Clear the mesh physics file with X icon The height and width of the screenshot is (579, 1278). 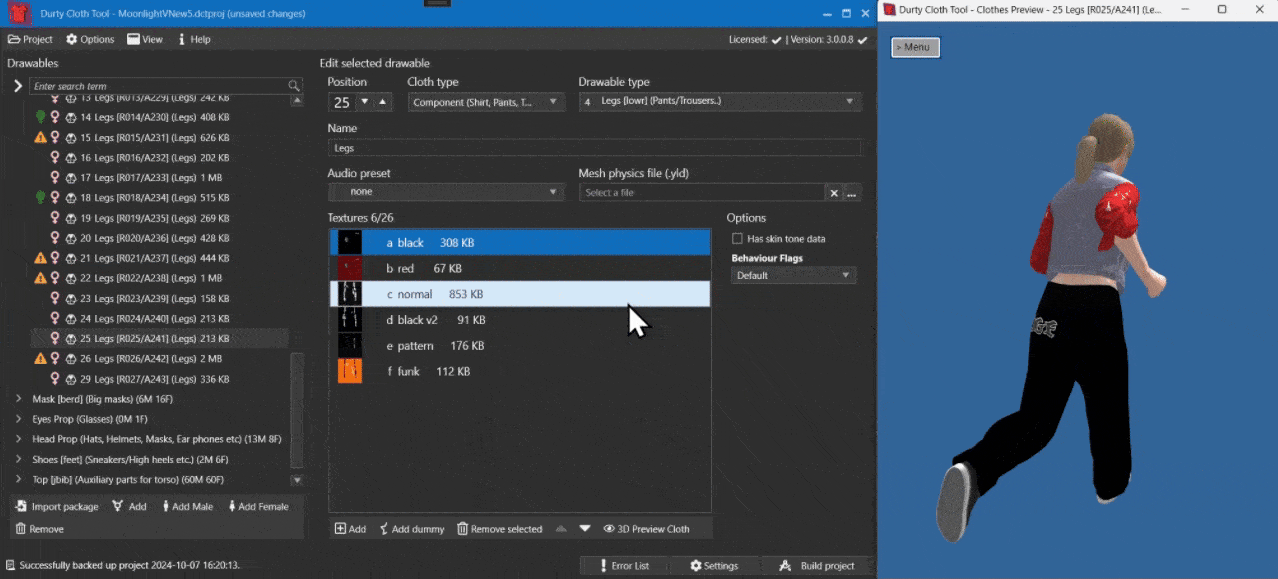833,193
